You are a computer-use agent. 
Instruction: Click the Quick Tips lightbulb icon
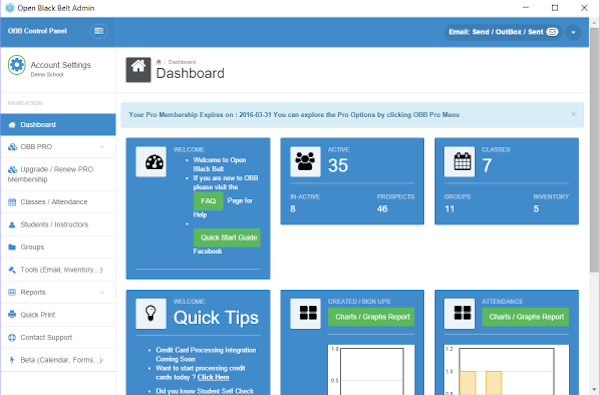pyautogui.click(x=151, y=314)
